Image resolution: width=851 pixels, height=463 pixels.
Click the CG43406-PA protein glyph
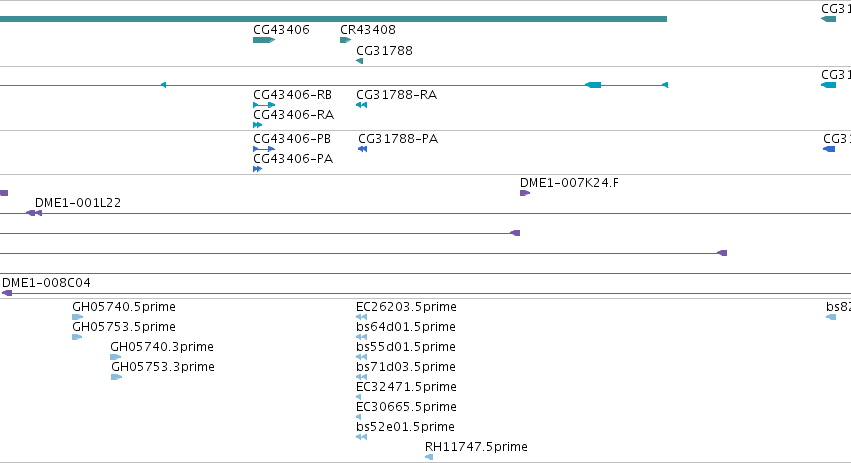coord(258,169)
